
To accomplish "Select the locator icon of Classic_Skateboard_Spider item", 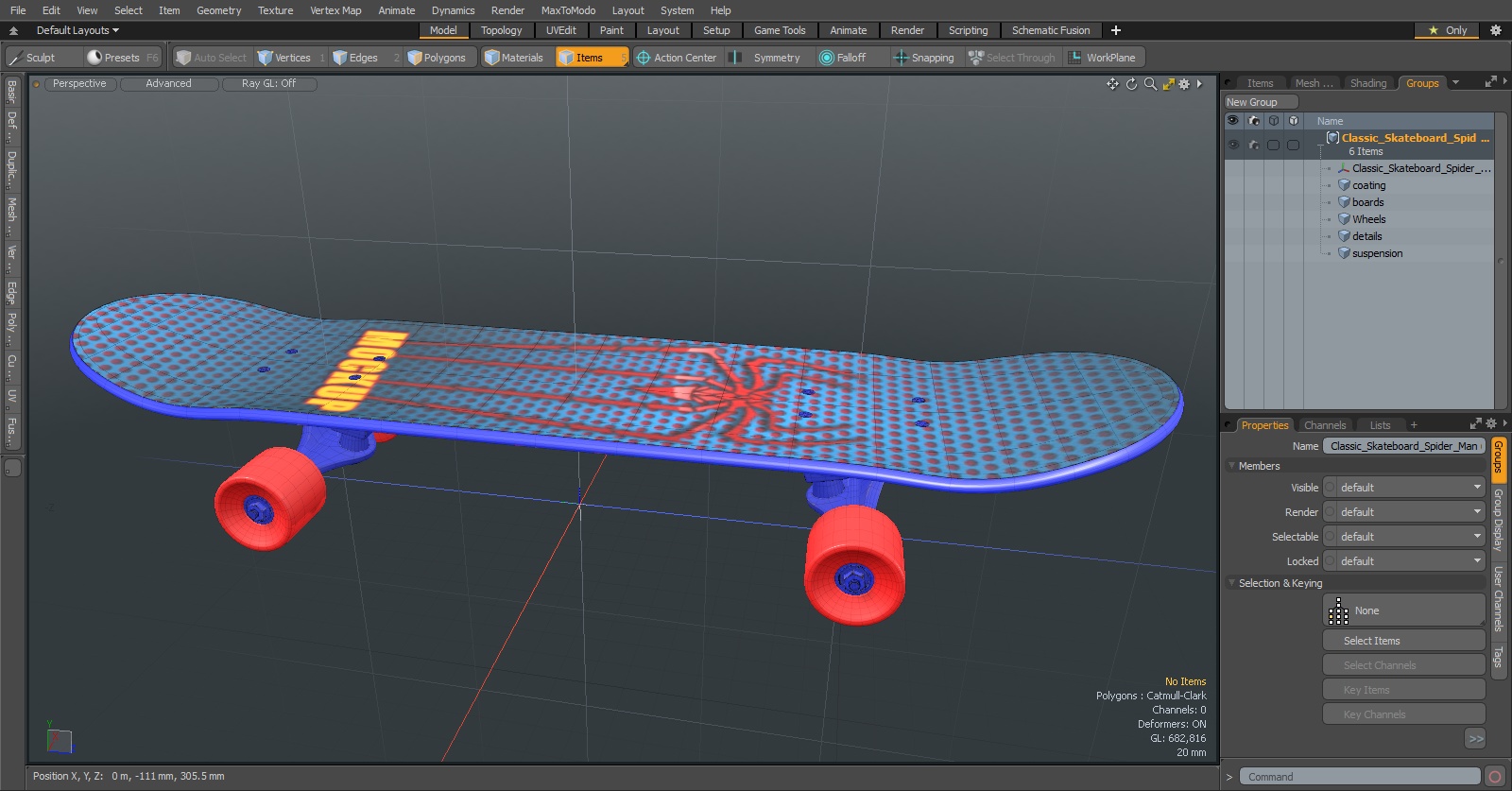I will (1344, 168).
